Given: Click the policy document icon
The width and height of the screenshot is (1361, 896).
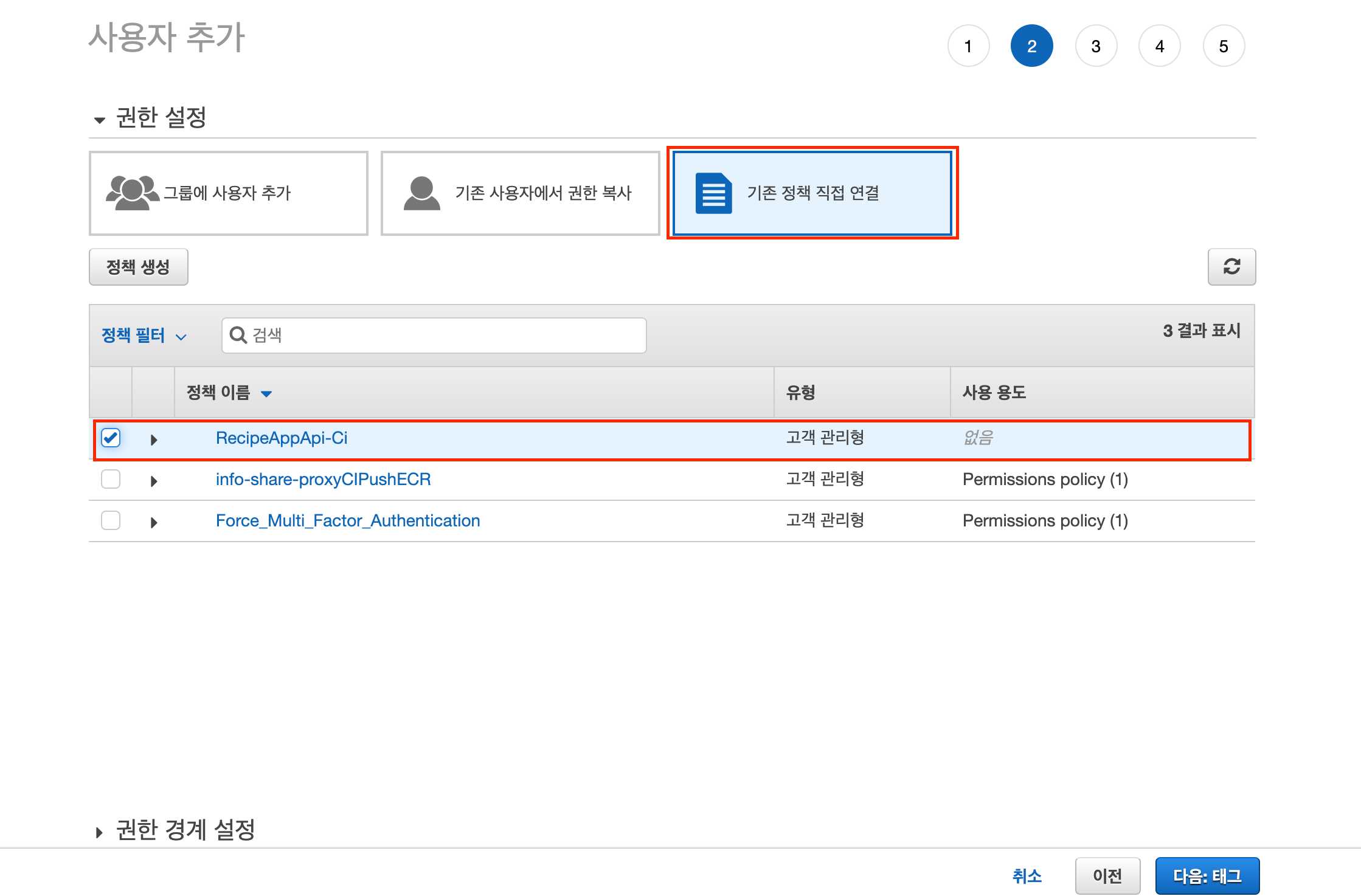Looking at the screenshot, I should pyautogui.click(x=713, y=193).
